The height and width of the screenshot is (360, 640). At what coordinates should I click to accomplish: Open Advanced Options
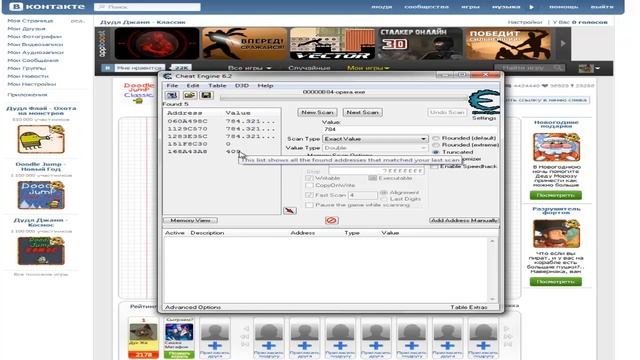(193, 307)
